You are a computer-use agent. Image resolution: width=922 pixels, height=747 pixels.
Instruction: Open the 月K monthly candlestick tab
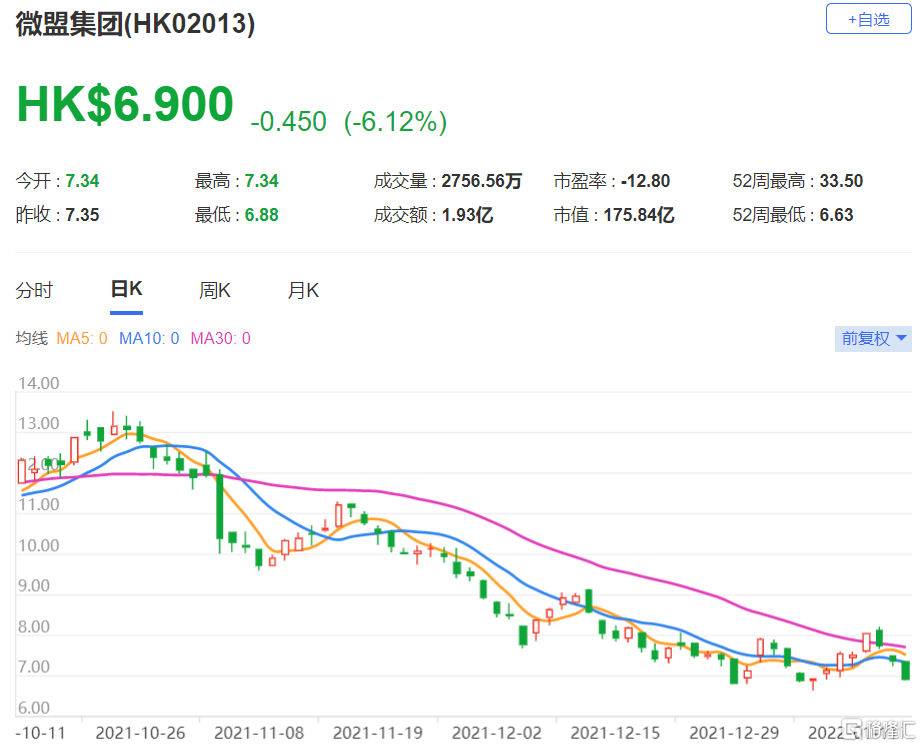pos(303,290)
